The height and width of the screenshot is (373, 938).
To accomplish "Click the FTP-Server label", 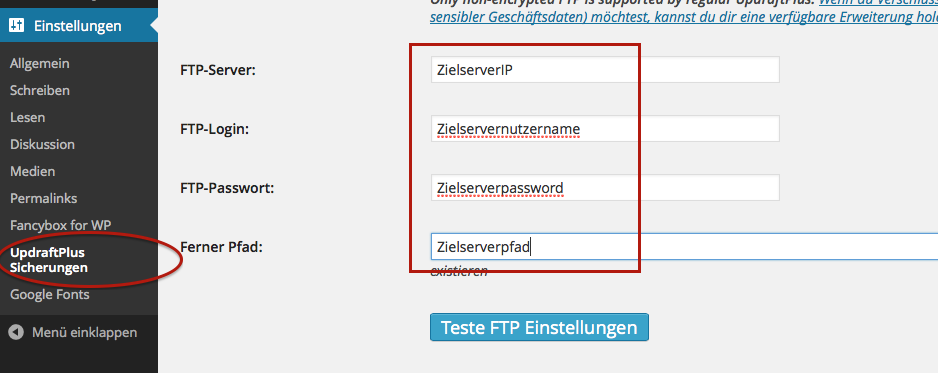I will 218,71.
